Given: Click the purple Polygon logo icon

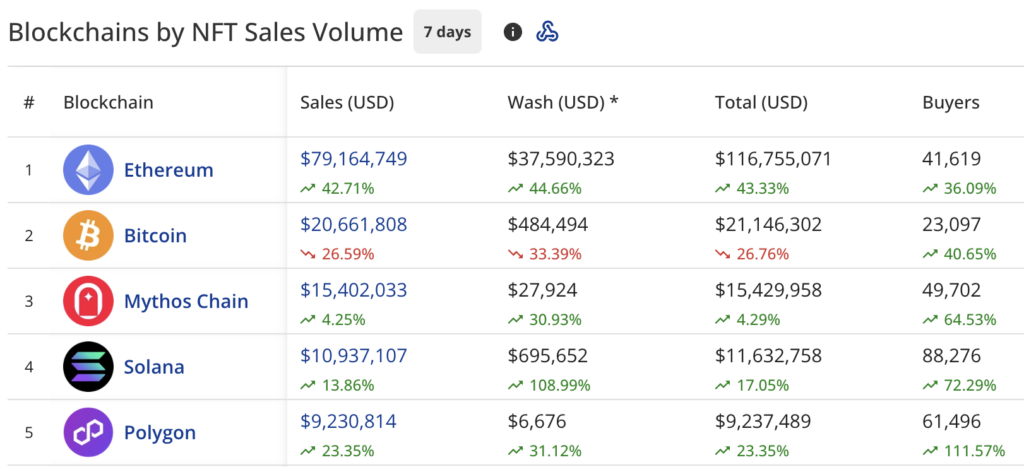Looking at the screenshot, I should tap(88, 433).
